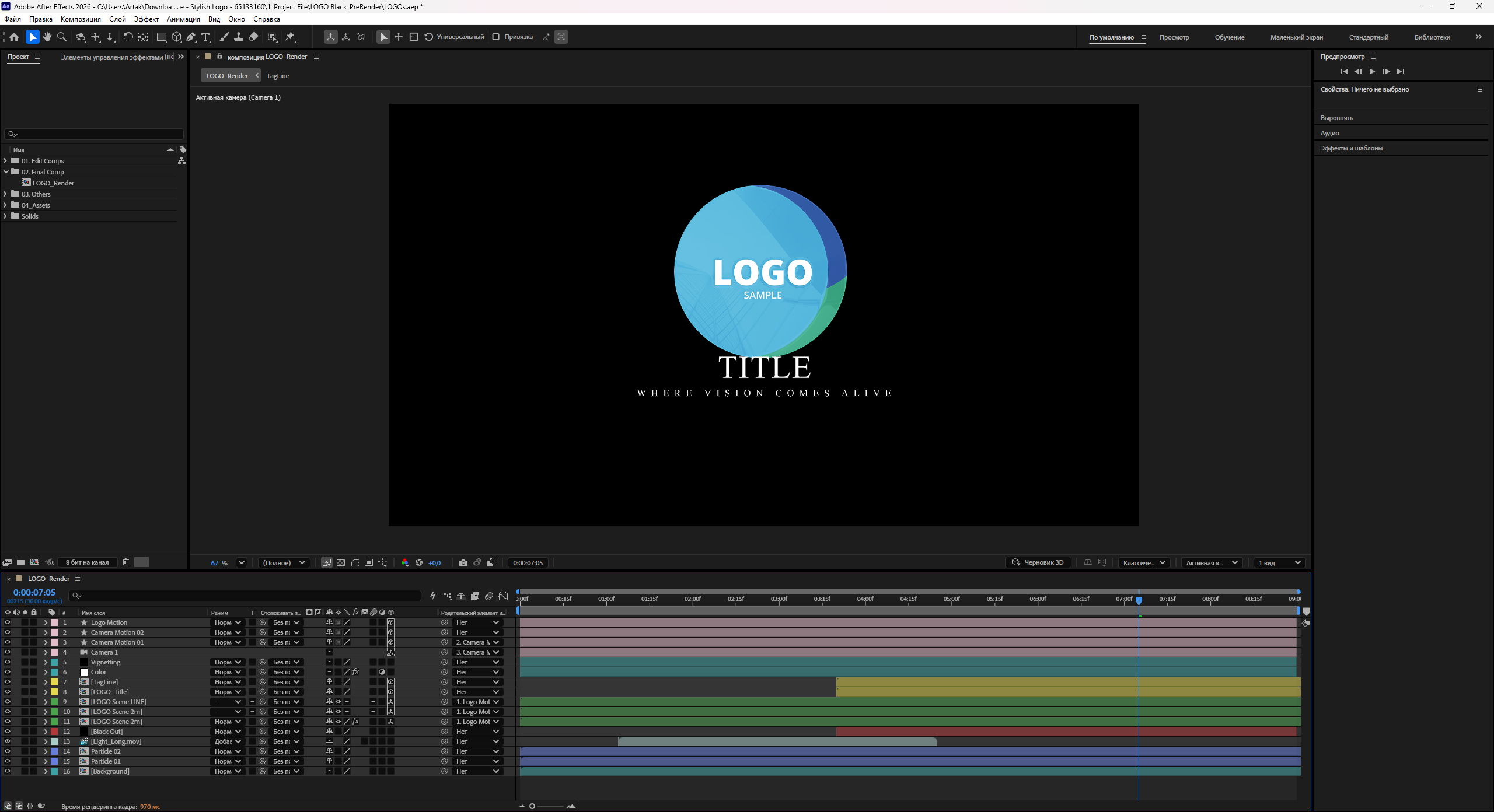Switch to the TagLine composition tab
Image resolution: width=1494 pixels, height=812 pixels.
[278, 76]
